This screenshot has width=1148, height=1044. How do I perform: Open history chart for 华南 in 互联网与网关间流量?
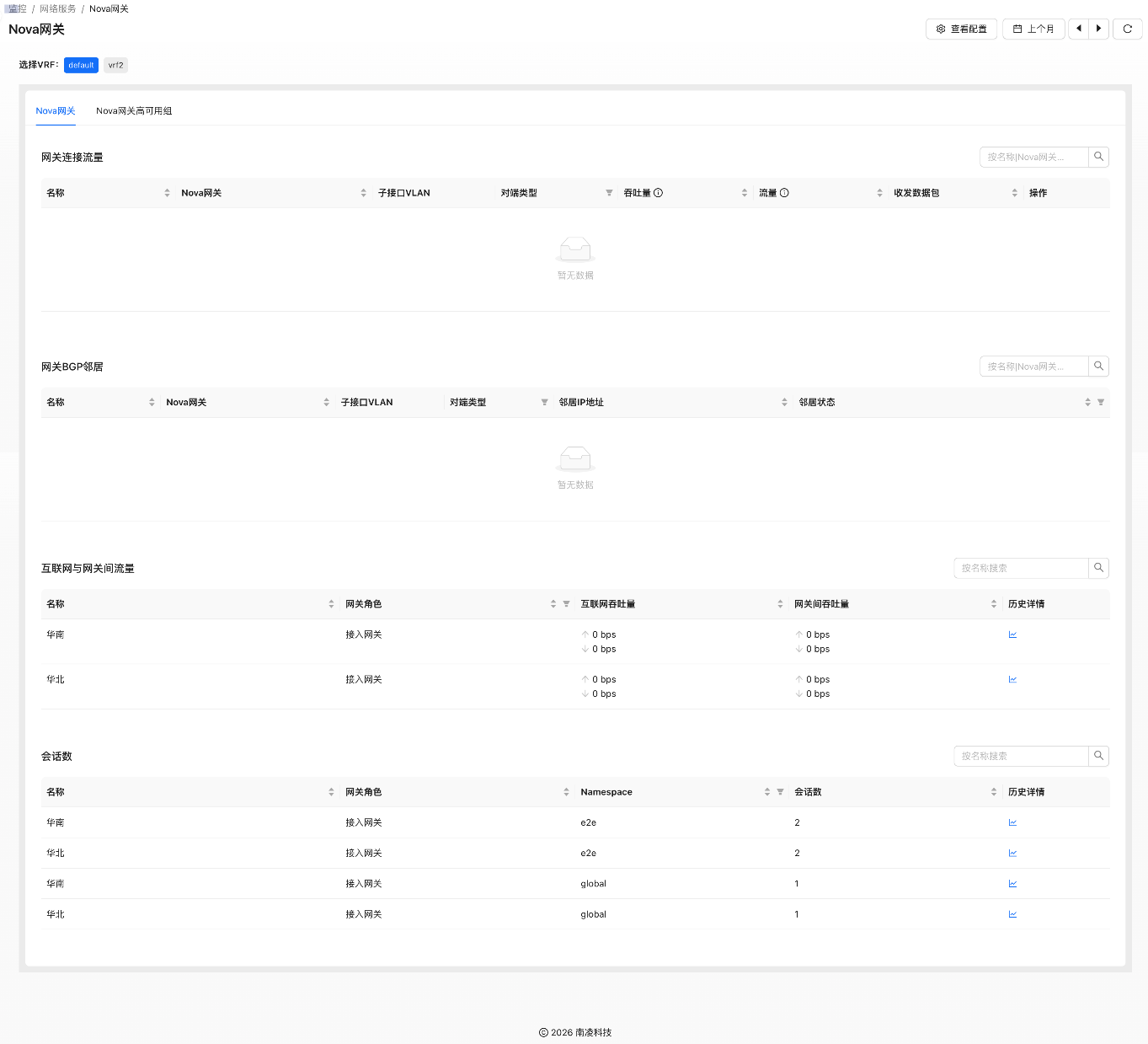pyautogui.click(x=1012, y=635)
